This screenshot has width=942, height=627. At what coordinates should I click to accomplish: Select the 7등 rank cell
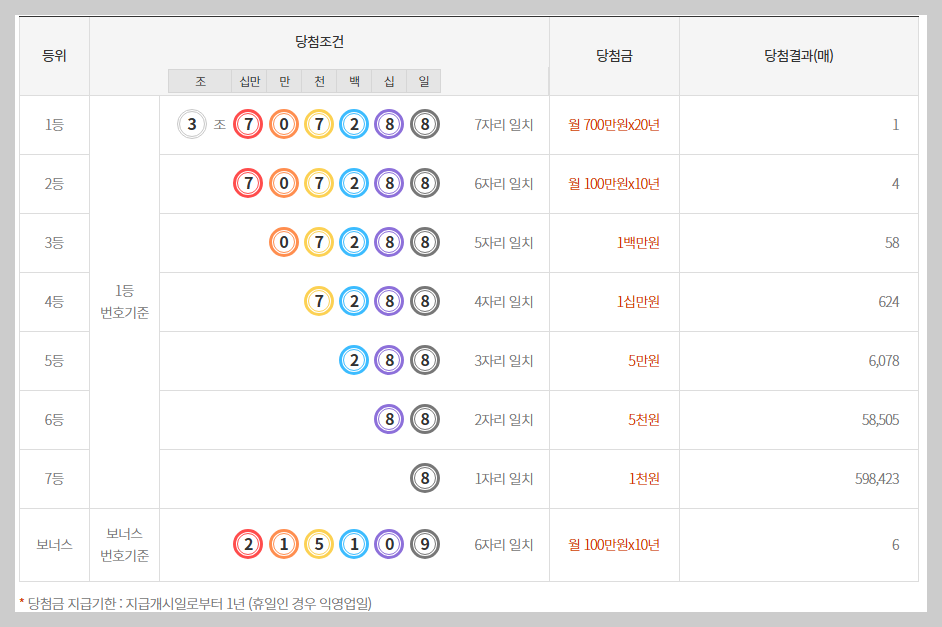click(x=54, y=479)
